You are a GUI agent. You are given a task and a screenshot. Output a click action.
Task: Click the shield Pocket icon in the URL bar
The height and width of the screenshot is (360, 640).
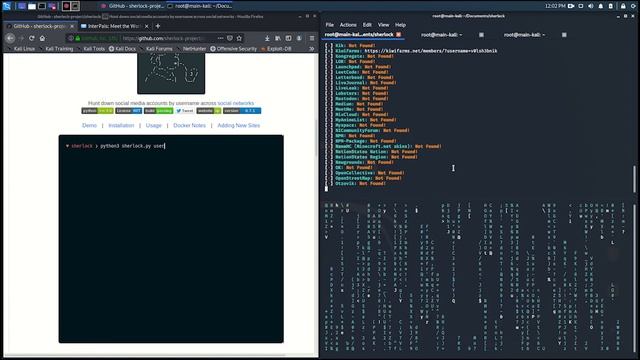click(x=230, y=38)
